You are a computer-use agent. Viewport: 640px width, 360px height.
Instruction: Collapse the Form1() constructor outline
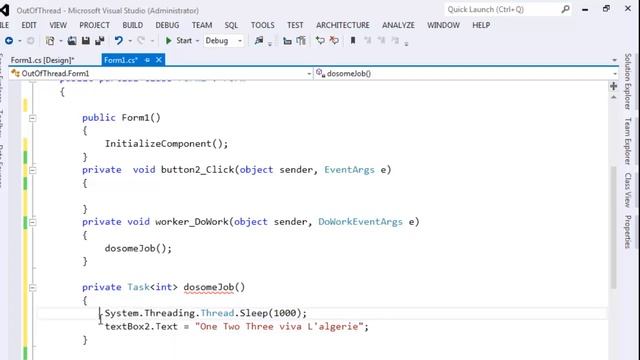tap(33, 118)
